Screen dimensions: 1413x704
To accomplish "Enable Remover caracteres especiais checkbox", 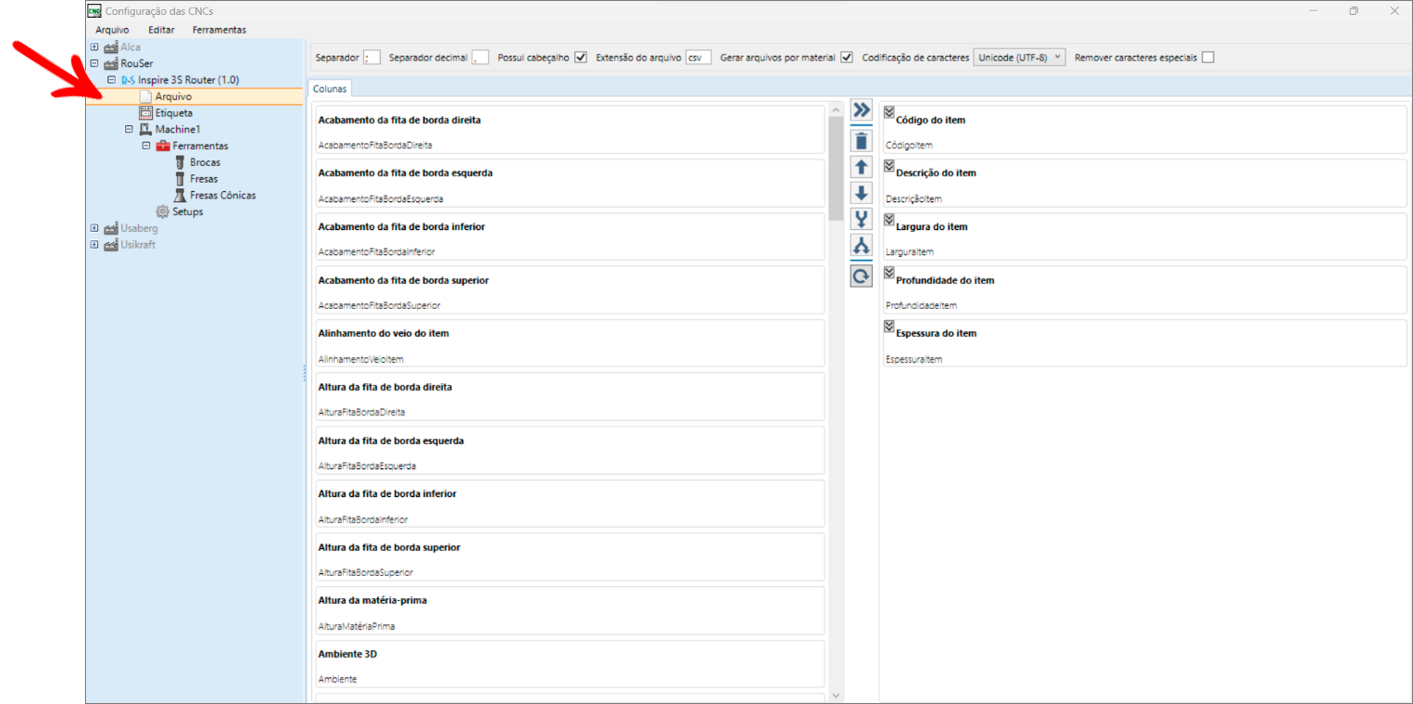I will pos(1208,57).
